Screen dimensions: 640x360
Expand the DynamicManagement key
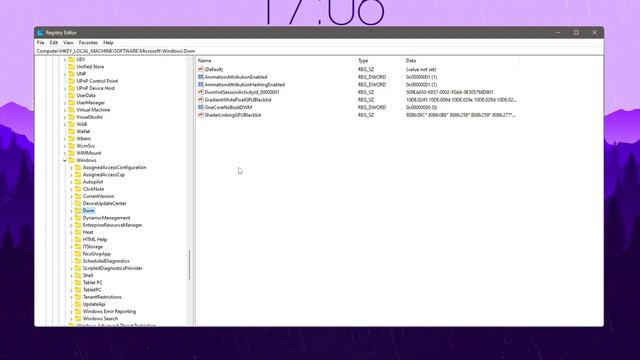coord(71,218)
